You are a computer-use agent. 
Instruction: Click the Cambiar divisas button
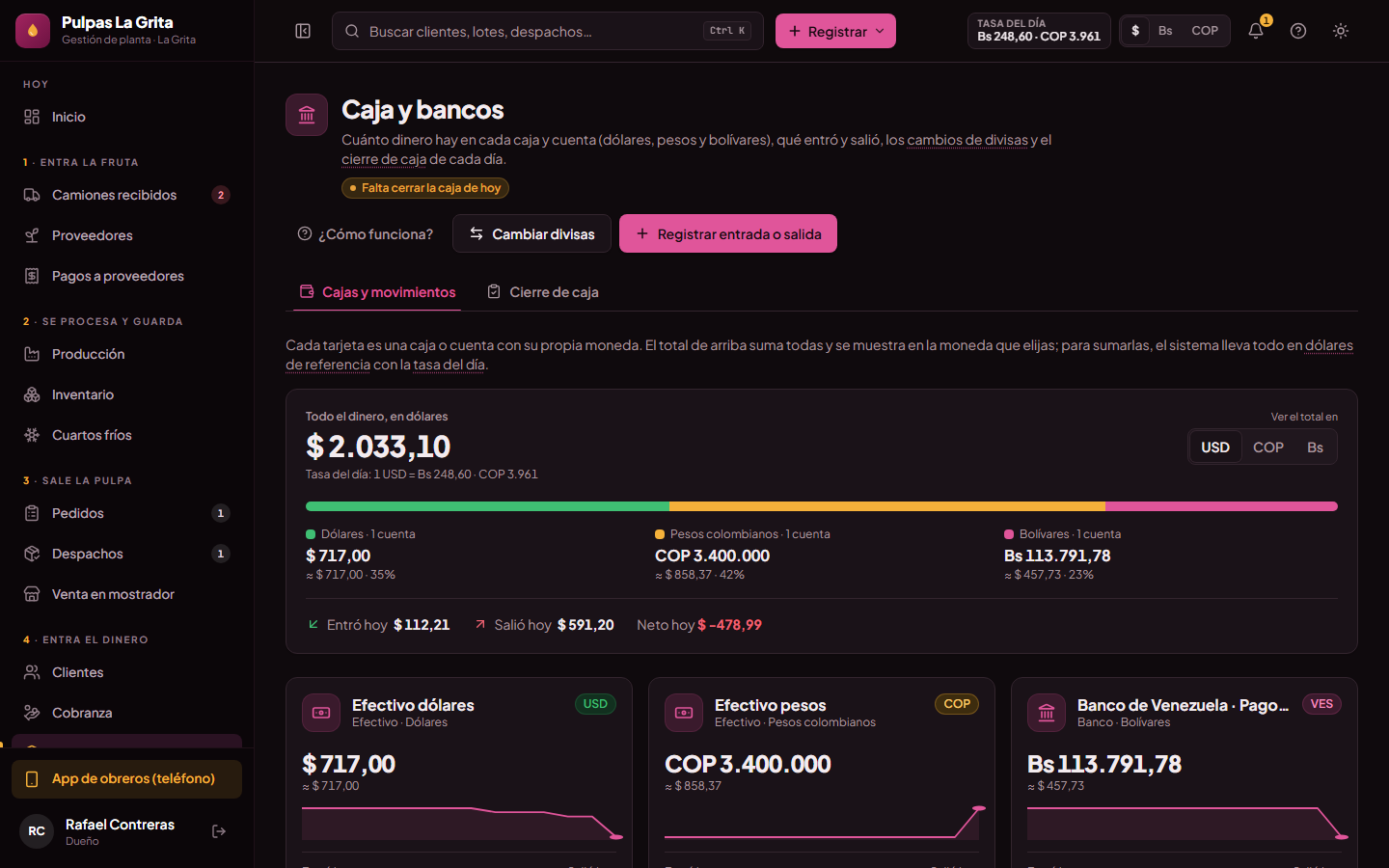[x=531, y=233]
